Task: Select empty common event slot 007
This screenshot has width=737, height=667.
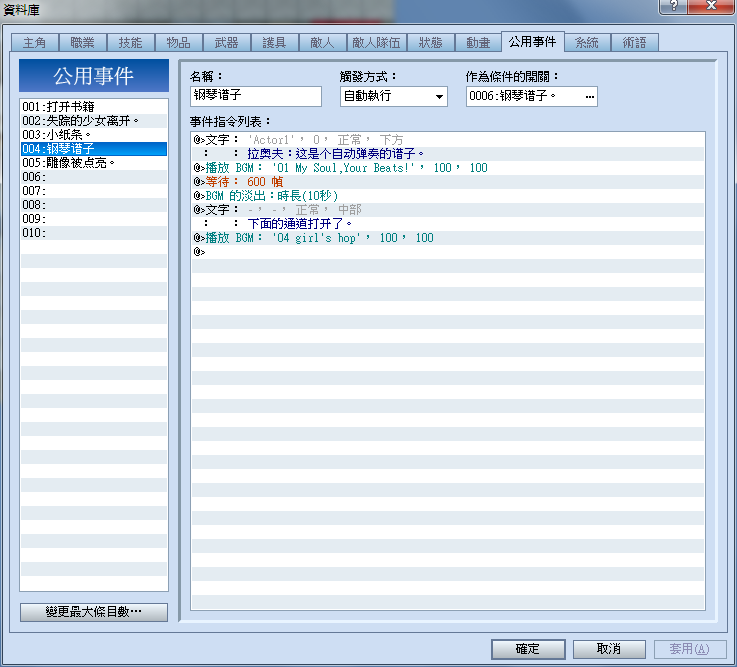Action: [x=94, y=191]
